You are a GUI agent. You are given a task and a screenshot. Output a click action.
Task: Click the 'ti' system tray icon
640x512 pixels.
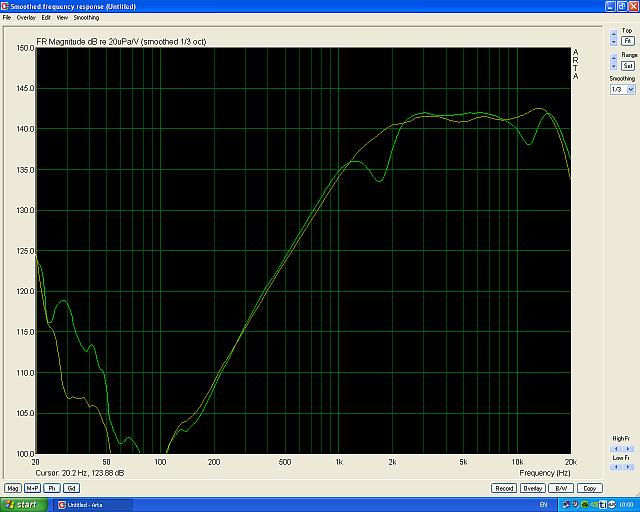pyautogui.click(x=603, y=505)
